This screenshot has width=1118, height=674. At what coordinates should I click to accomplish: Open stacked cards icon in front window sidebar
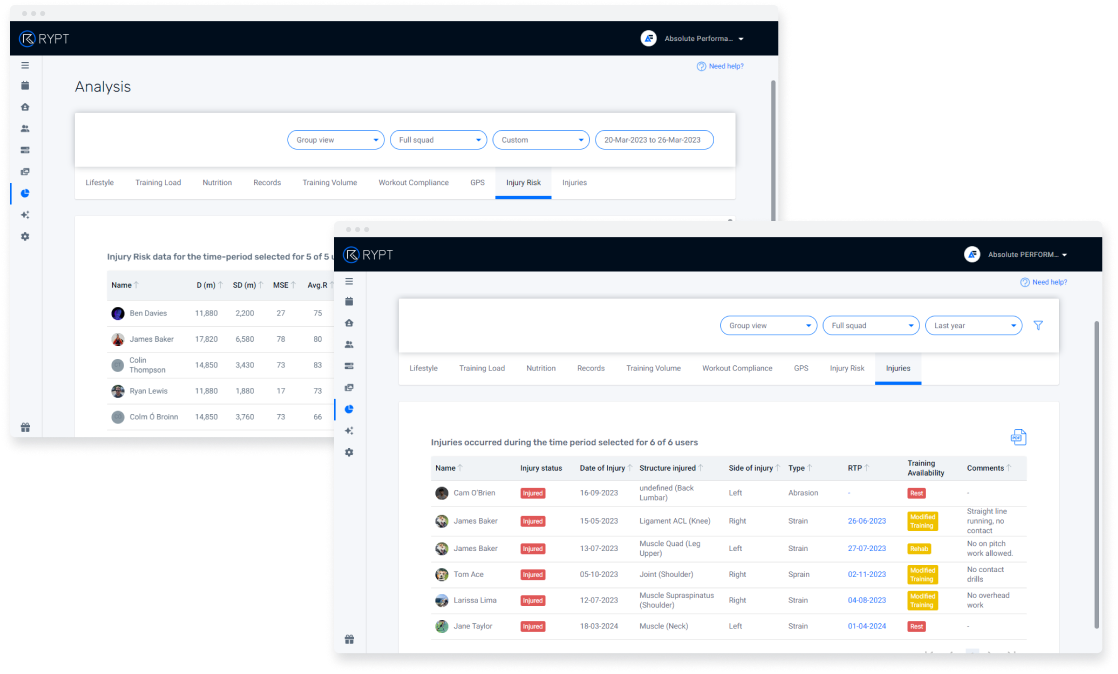(349, 366)
